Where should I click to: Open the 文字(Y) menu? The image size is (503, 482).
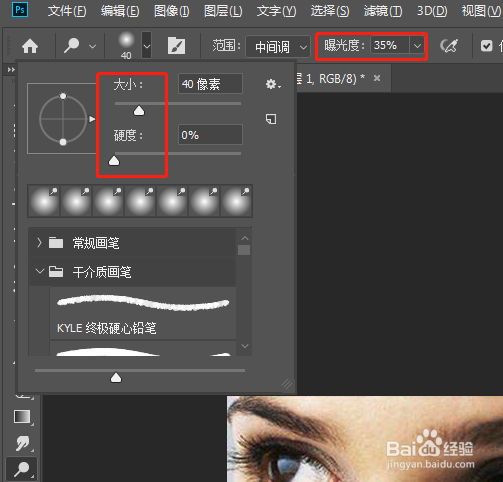(276, 11)
